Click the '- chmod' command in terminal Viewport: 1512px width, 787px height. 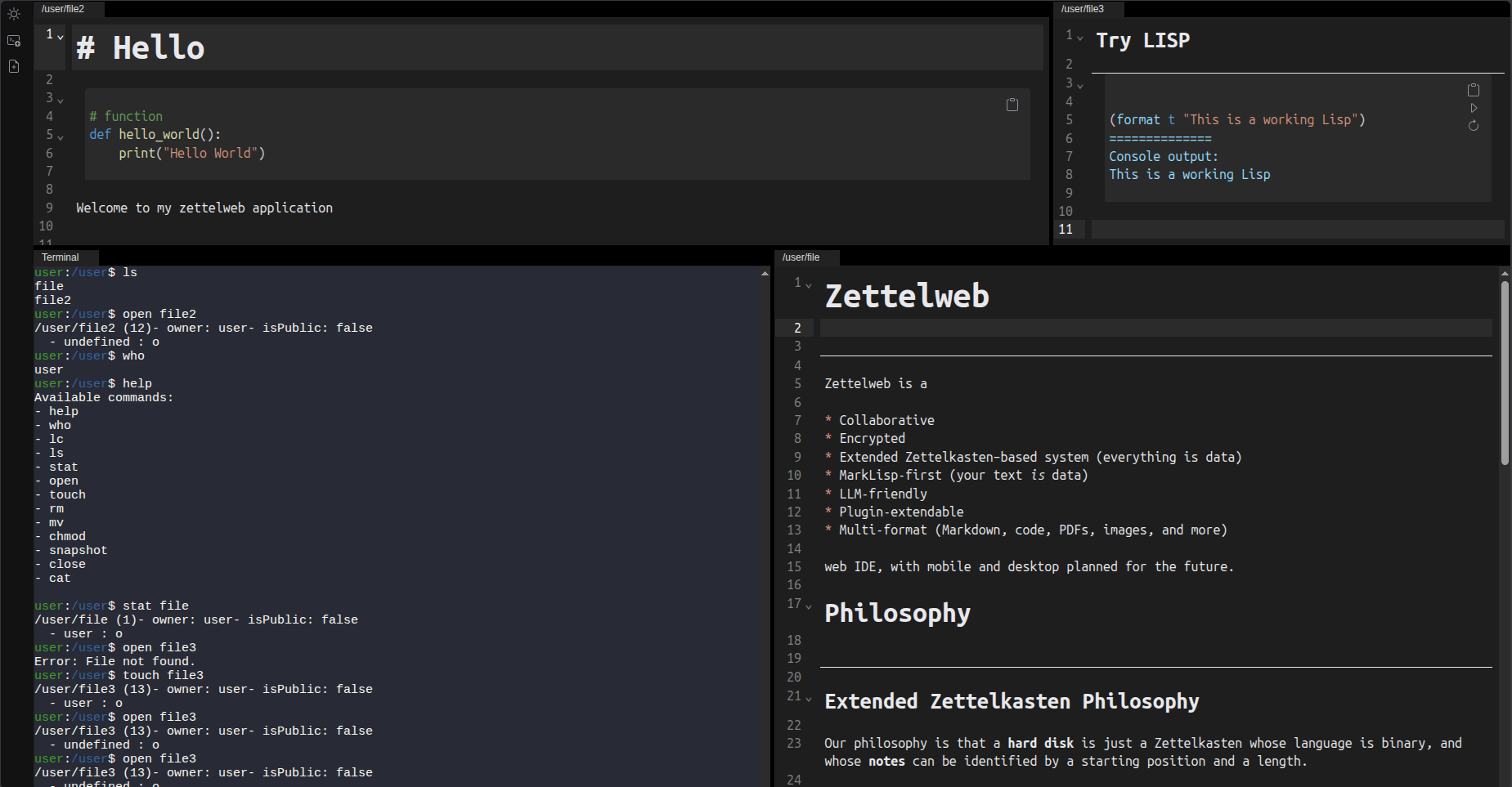point(60,537)
